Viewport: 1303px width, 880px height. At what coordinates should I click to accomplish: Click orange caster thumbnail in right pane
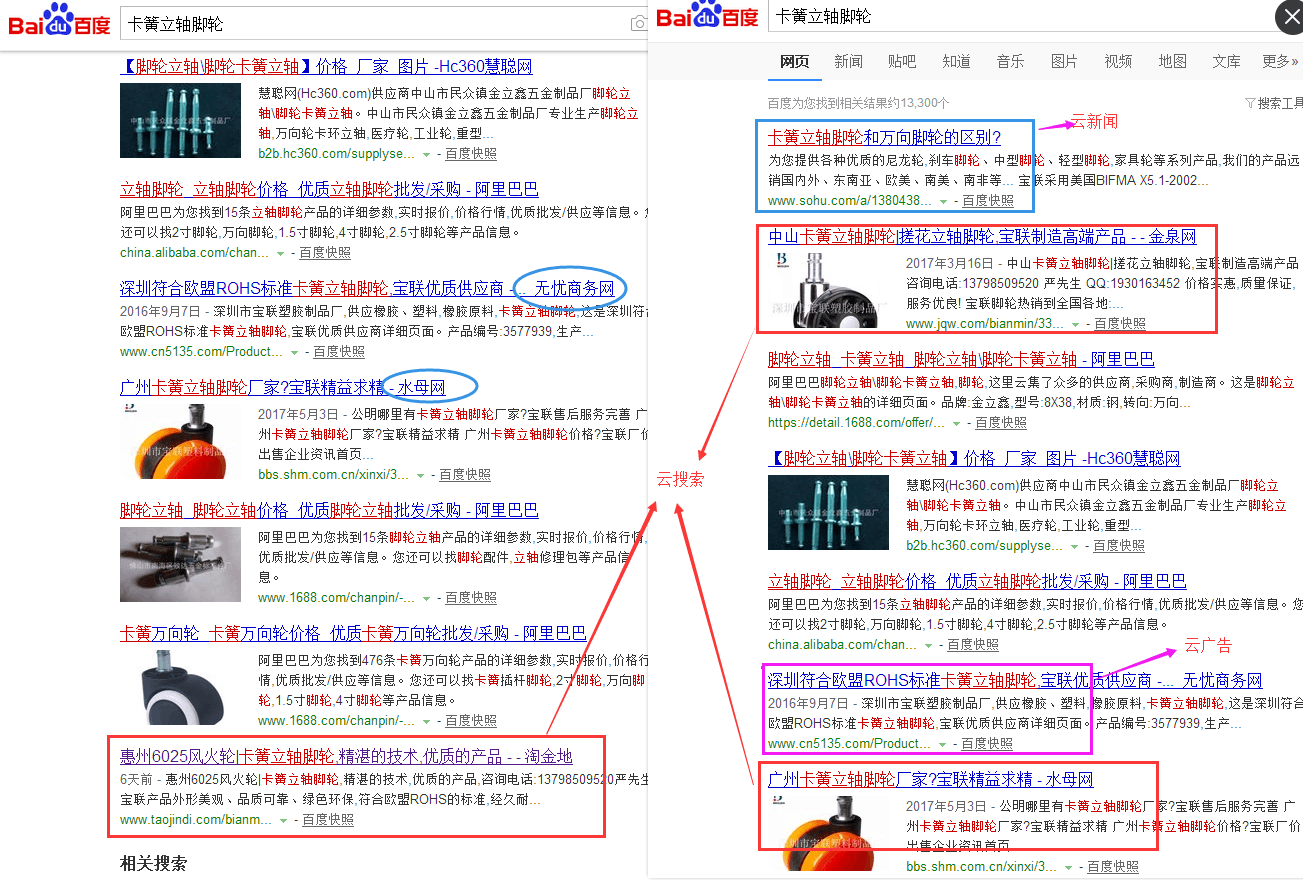point(829,834)
